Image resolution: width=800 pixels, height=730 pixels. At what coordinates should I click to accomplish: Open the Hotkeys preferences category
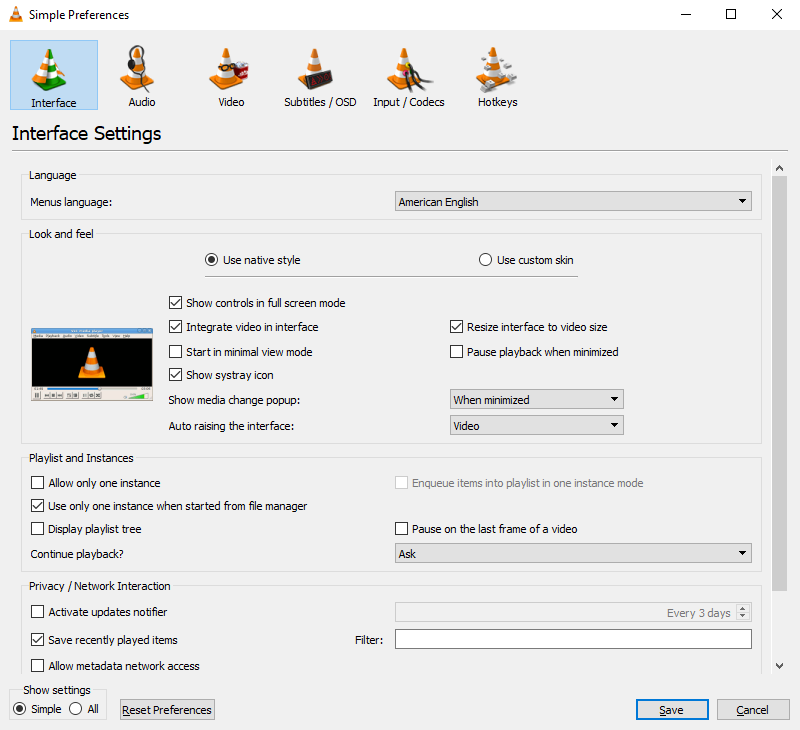[x=497, y=76]
